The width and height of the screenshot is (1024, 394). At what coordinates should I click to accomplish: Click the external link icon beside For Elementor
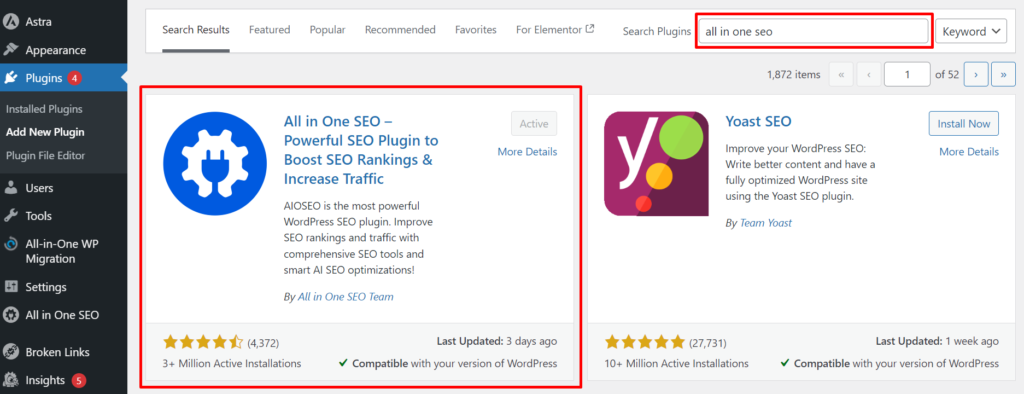coord(590,29)
